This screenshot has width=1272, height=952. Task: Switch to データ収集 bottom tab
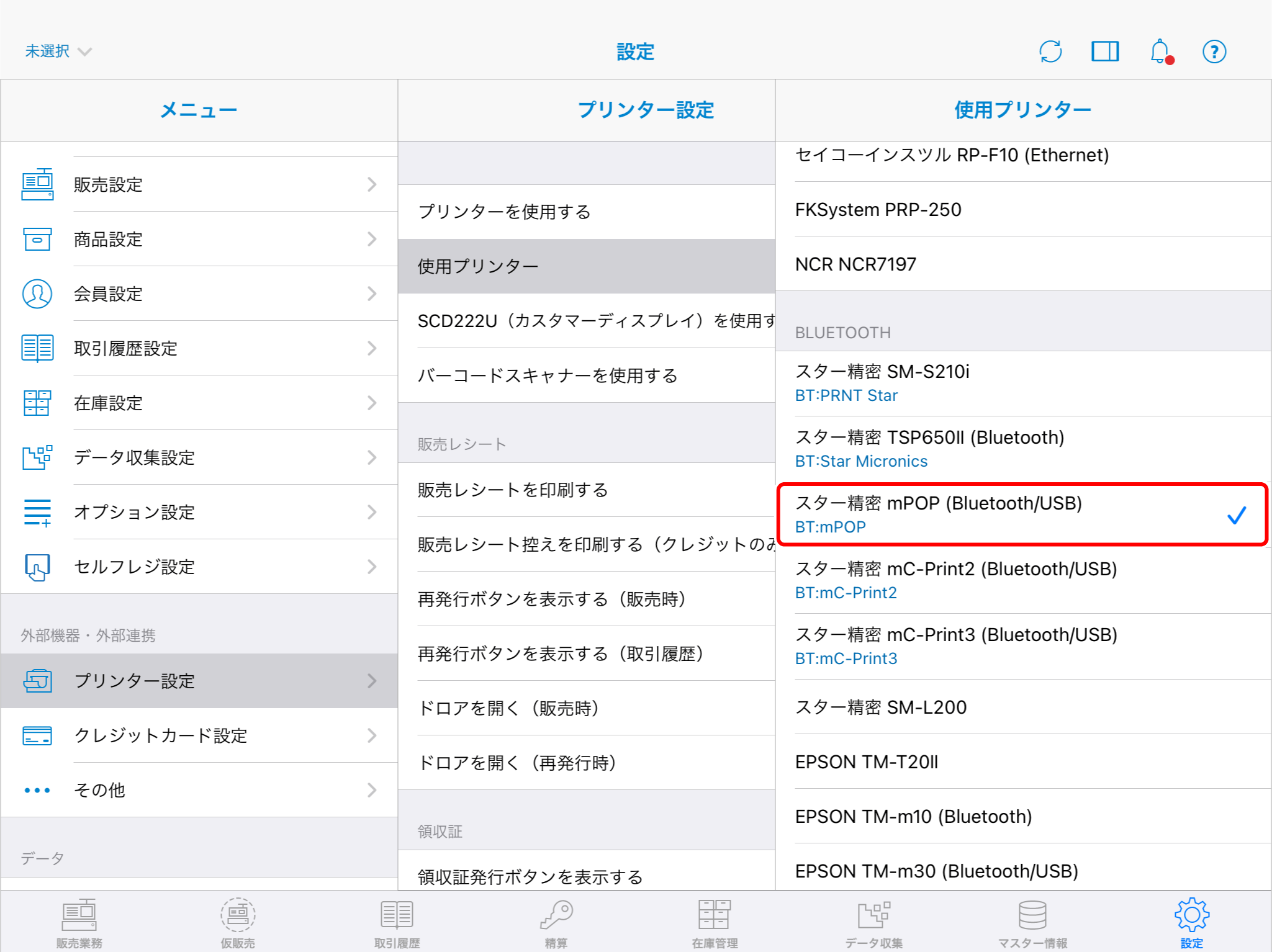[x=873, y=923]
